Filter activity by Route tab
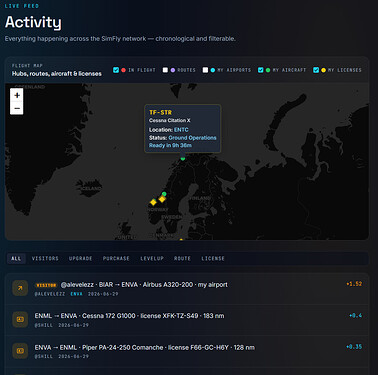Image resolution: width=378 pixels, height=375 pixels. [x=182, y=258]
